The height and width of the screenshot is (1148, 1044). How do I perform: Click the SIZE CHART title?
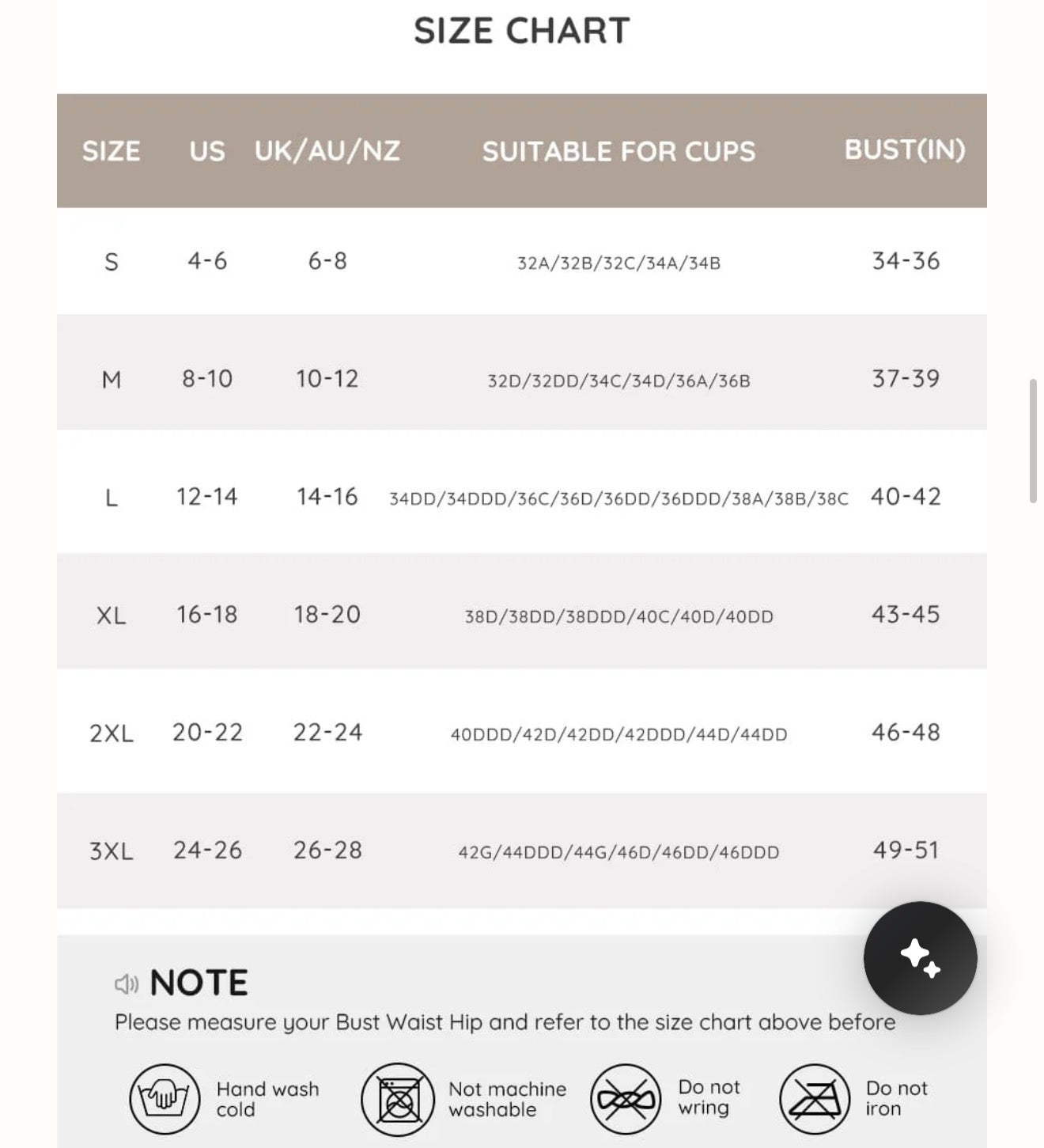tap(522, 31)
